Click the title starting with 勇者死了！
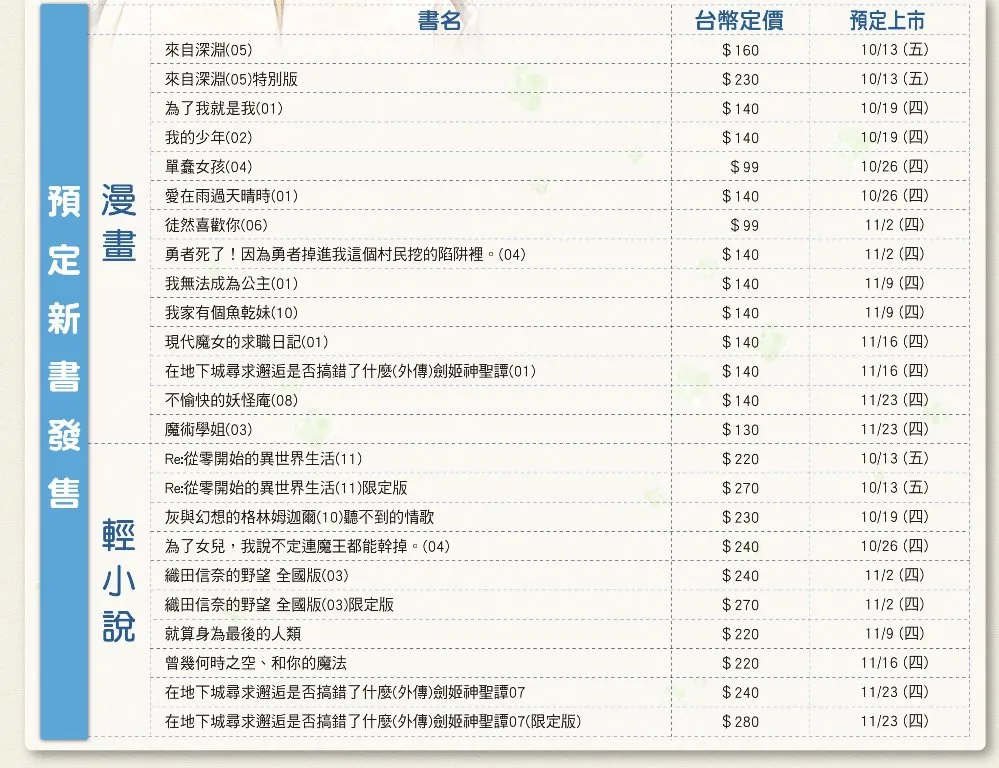The image size is (999, 768). [345, 254]
